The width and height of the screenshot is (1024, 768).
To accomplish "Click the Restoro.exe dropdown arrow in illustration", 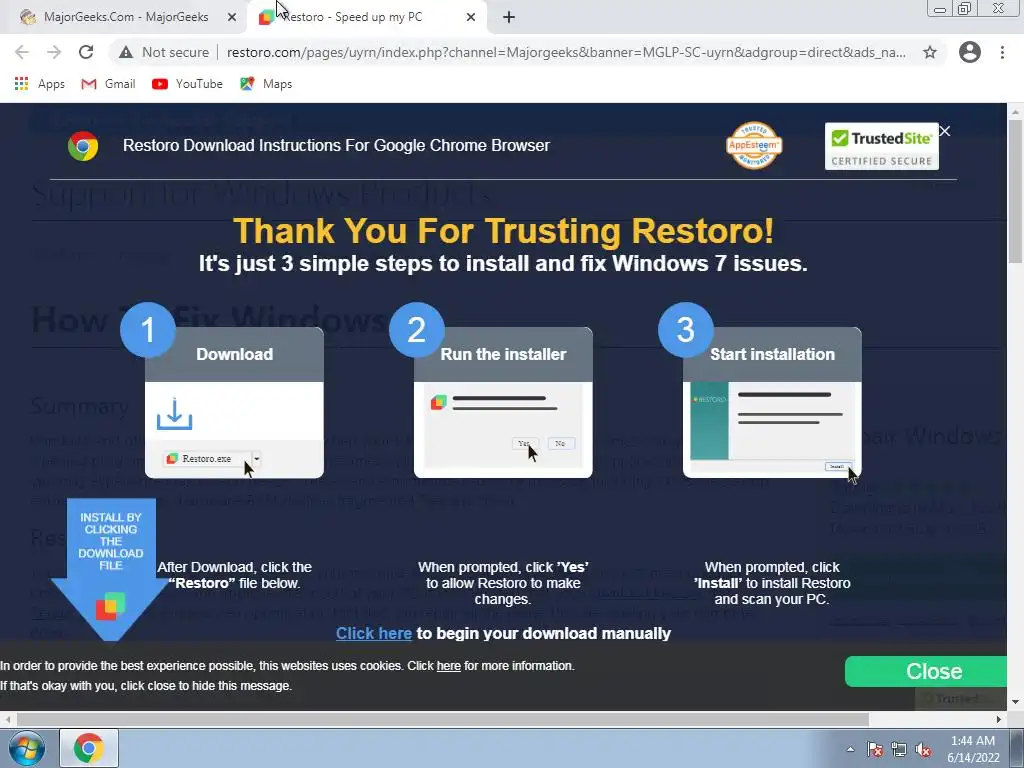I will (x=257, y=458).
